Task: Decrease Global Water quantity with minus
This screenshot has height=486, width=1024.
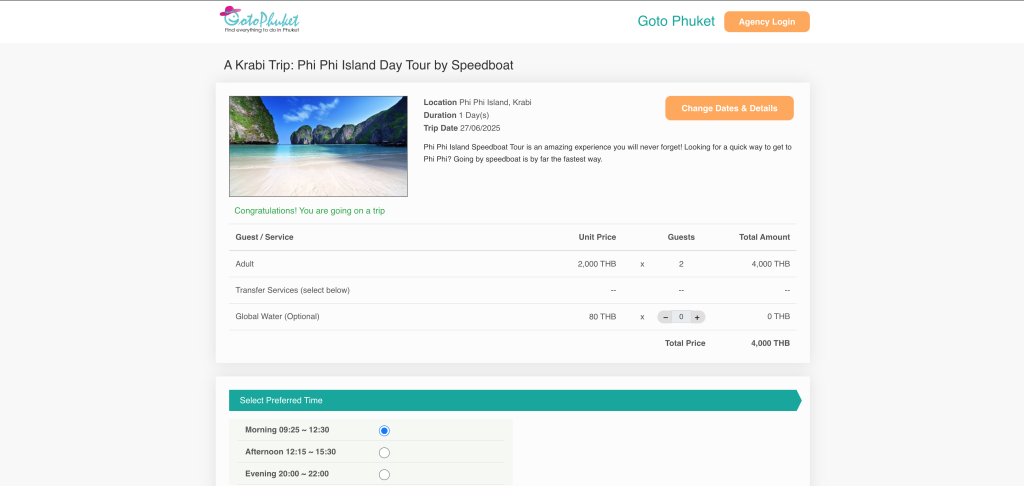Action: pyautogui.click(x=666, y=317)
